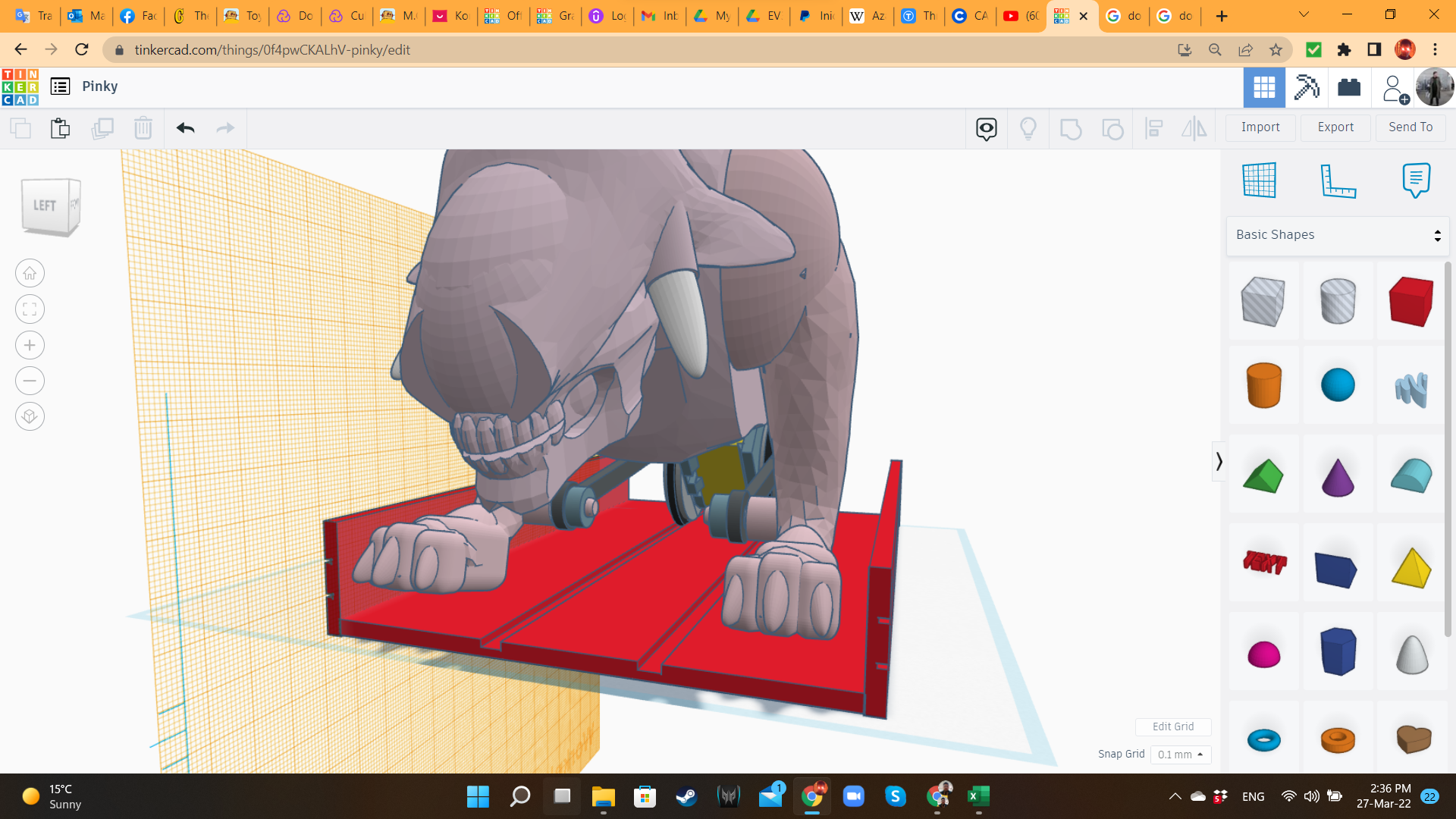The height and width of the screenshot is (819, 1456).
Task: Open the Basic Shapes dropdown
Action: 1338,235
